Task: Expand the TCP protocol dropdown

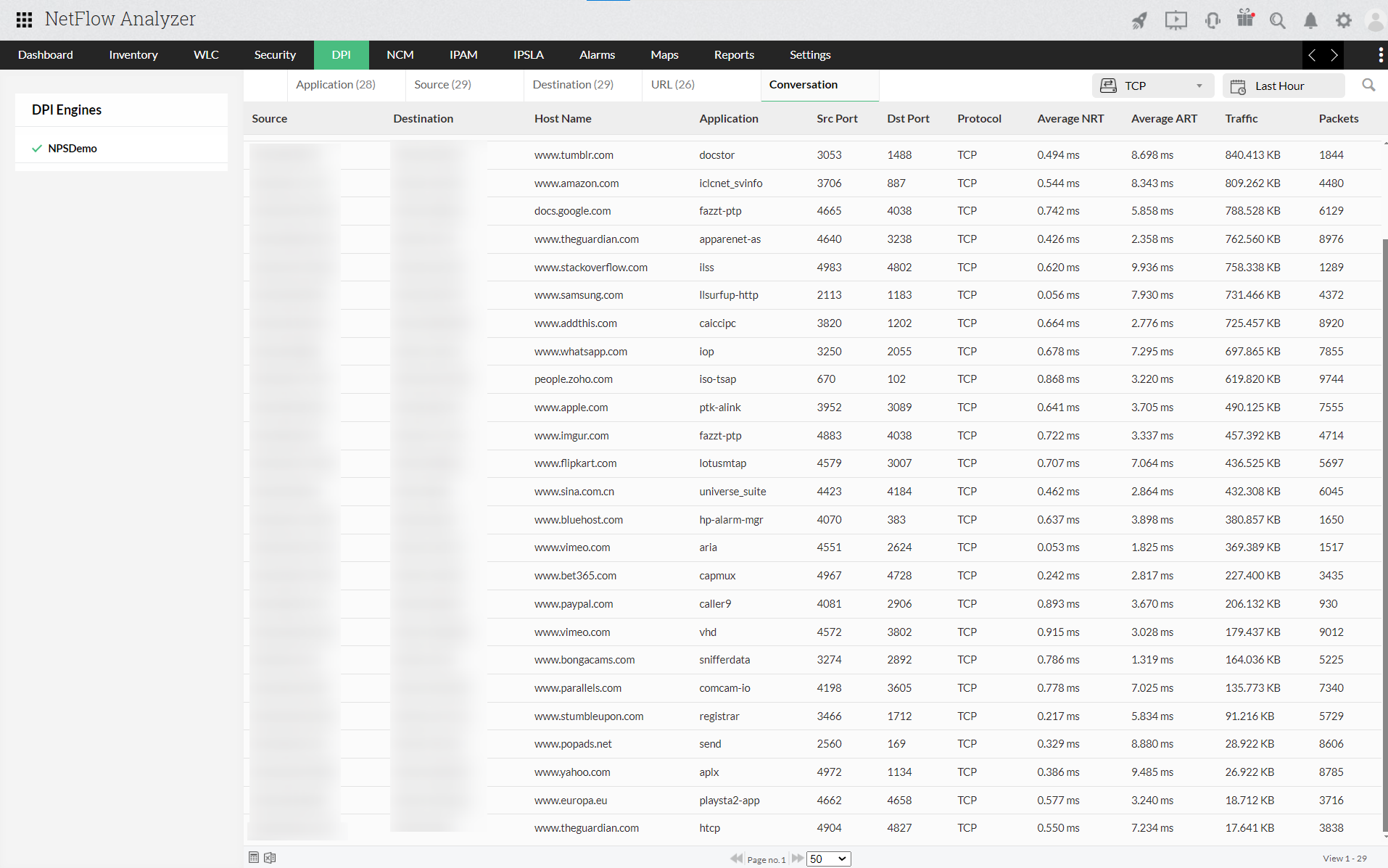Action: coord(1153,86)
